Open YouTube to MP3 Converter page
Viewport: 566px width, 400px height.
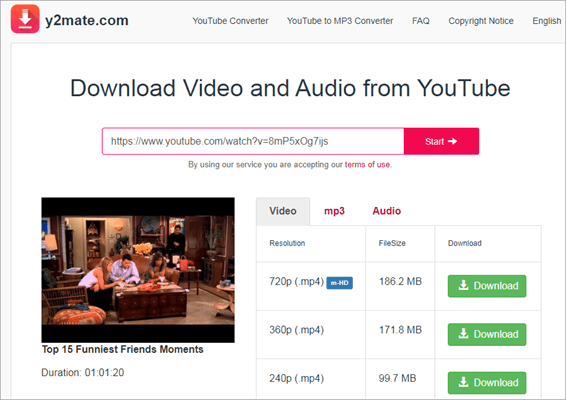[x=340, y=21]
